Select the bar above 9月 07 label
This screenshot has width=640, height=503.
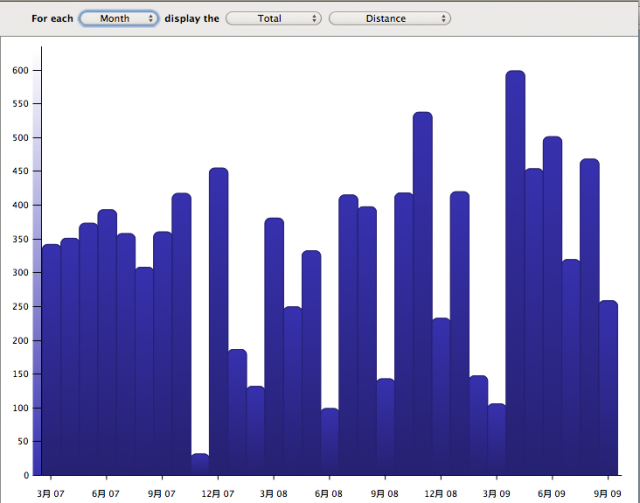(x=162, y=353)
